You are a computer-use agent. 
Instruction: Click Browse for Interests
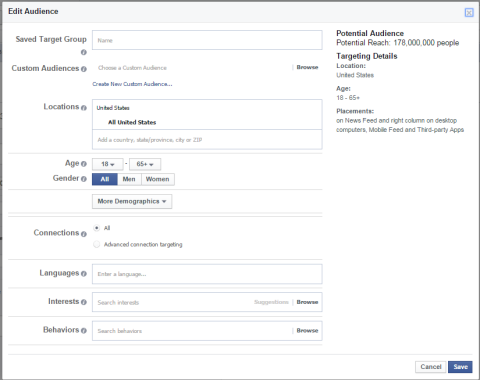coord(307,302)
